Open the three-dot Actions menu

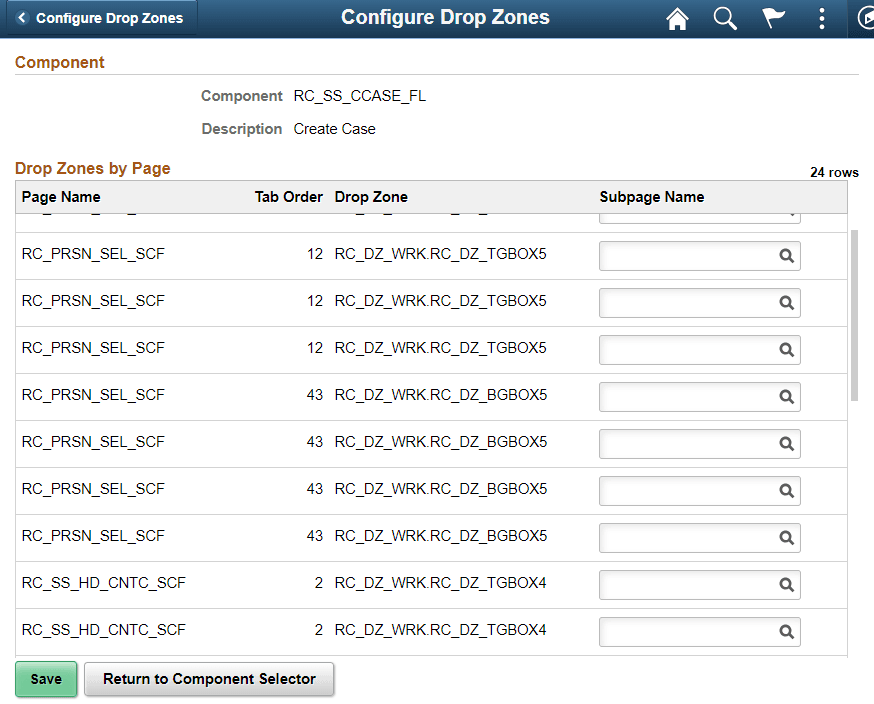coord(821,18)
